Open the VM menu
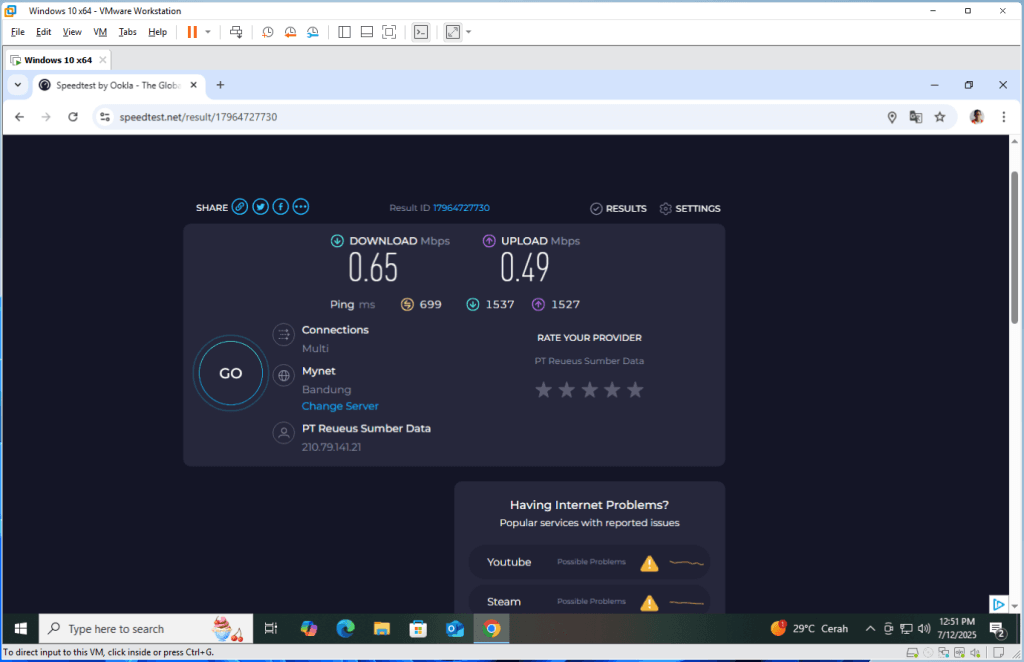The image size is (1024, 662). [x=100, y=32]
